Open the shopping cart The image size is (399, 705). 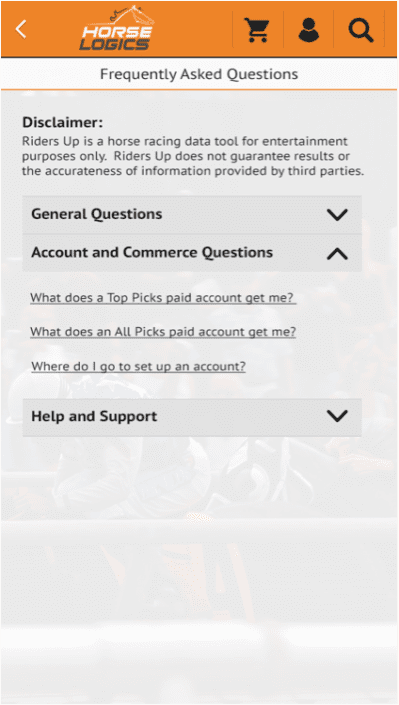(257, 30)
